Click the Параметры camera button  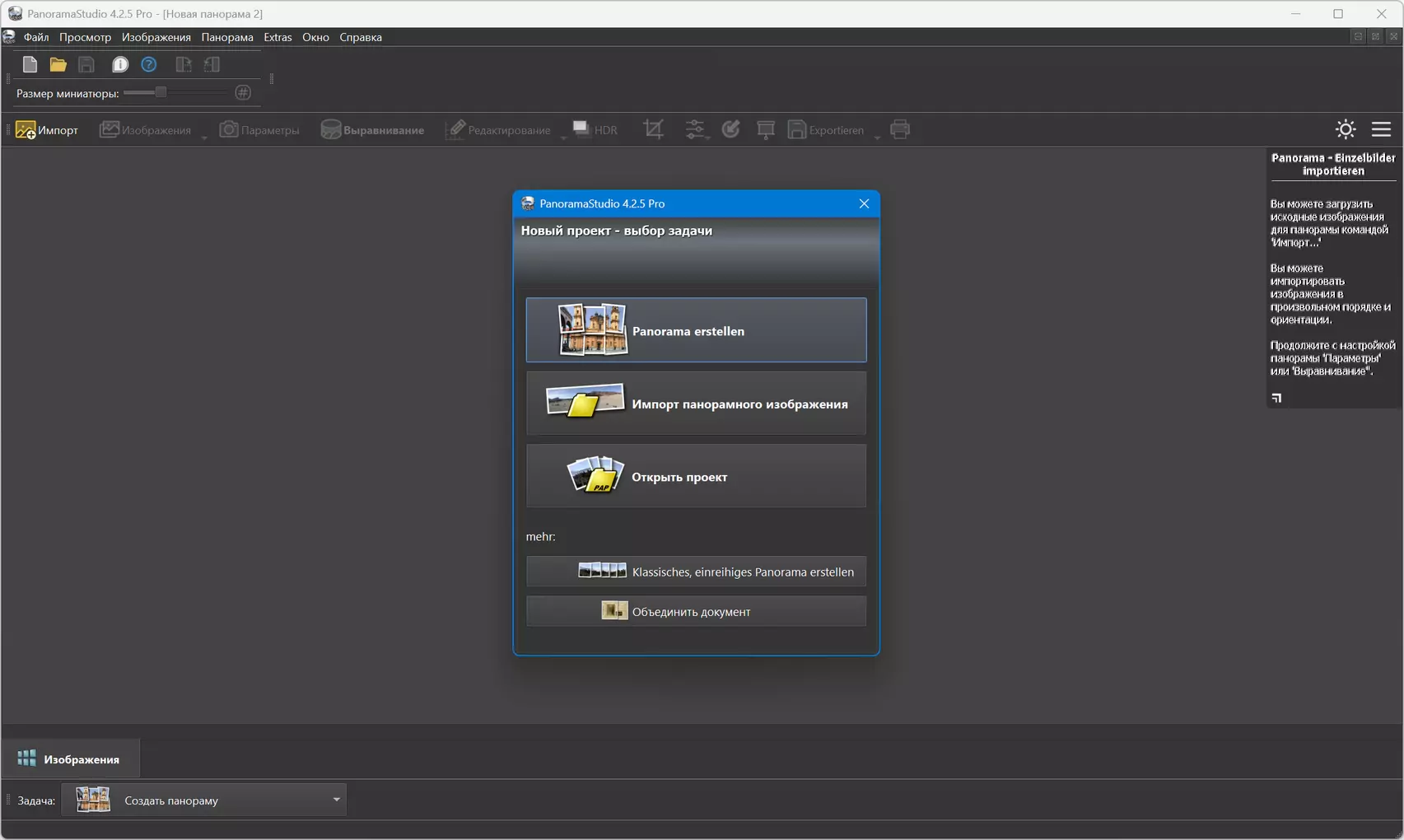coord(259,129)
